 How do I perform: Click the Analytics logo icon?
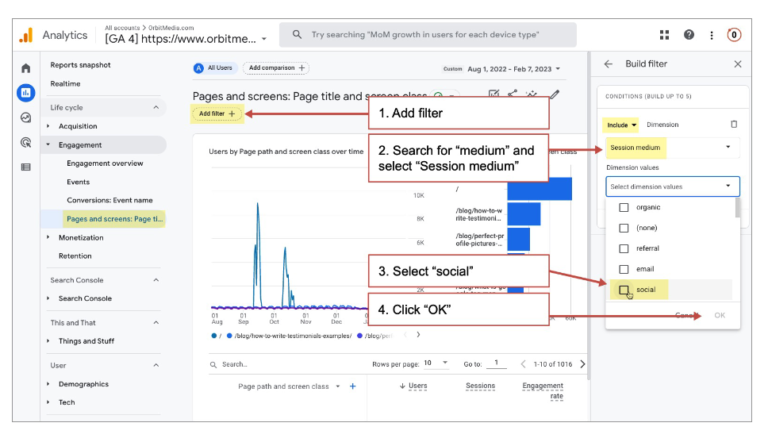coord(26,35)
